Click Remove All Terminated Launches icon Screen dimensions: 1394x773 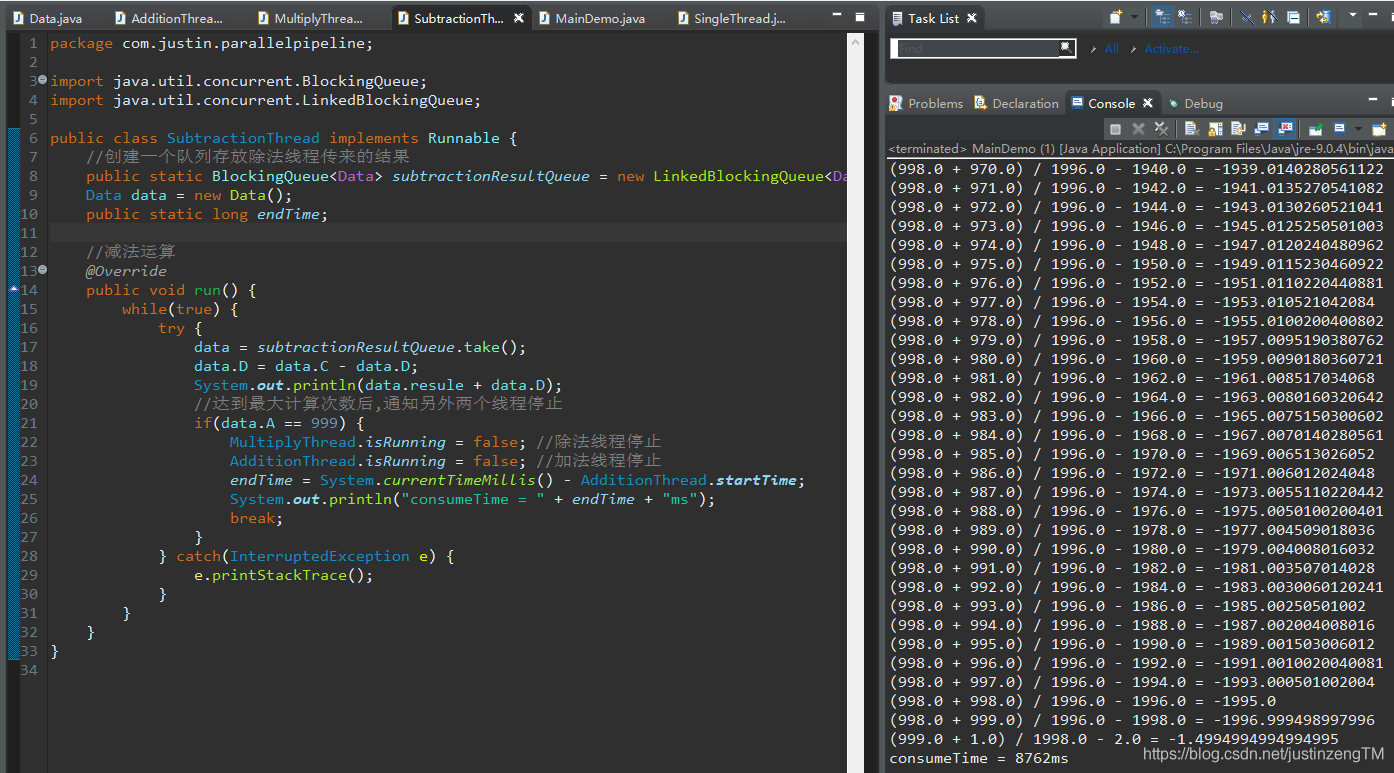click(x=1161, y=129)
